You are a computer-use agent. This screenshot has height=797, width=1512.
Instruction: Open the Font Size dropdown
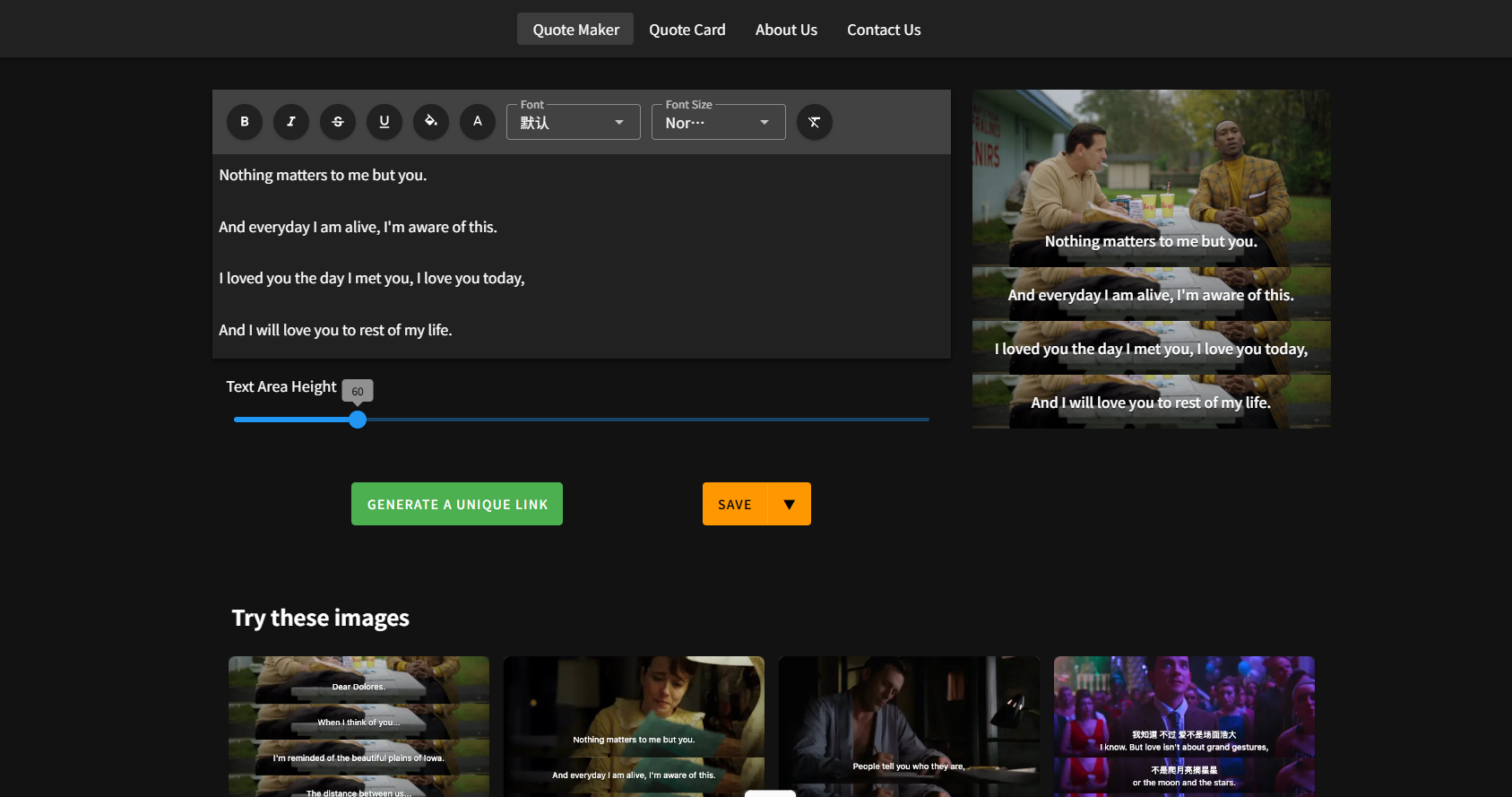pos(719,122)
